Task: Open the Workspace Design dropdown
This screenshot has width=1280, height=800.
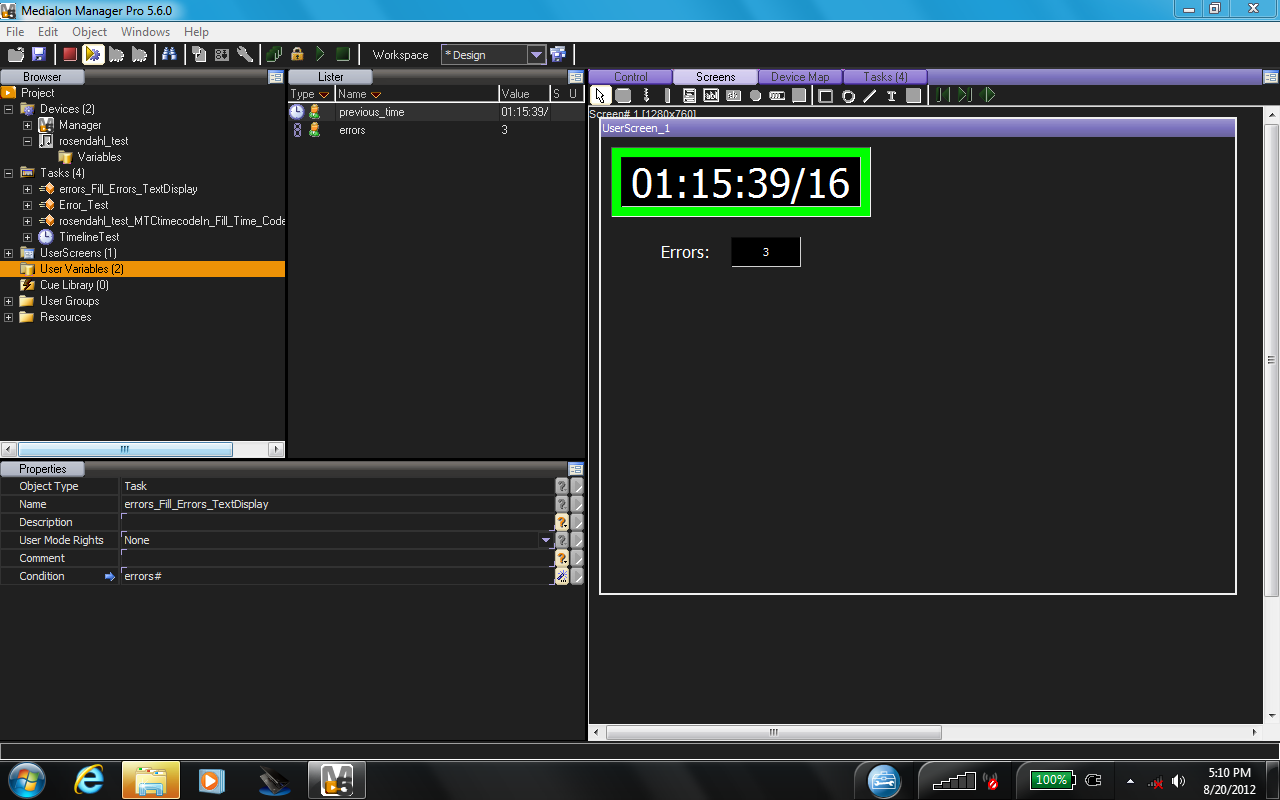Action: [536, 55]
